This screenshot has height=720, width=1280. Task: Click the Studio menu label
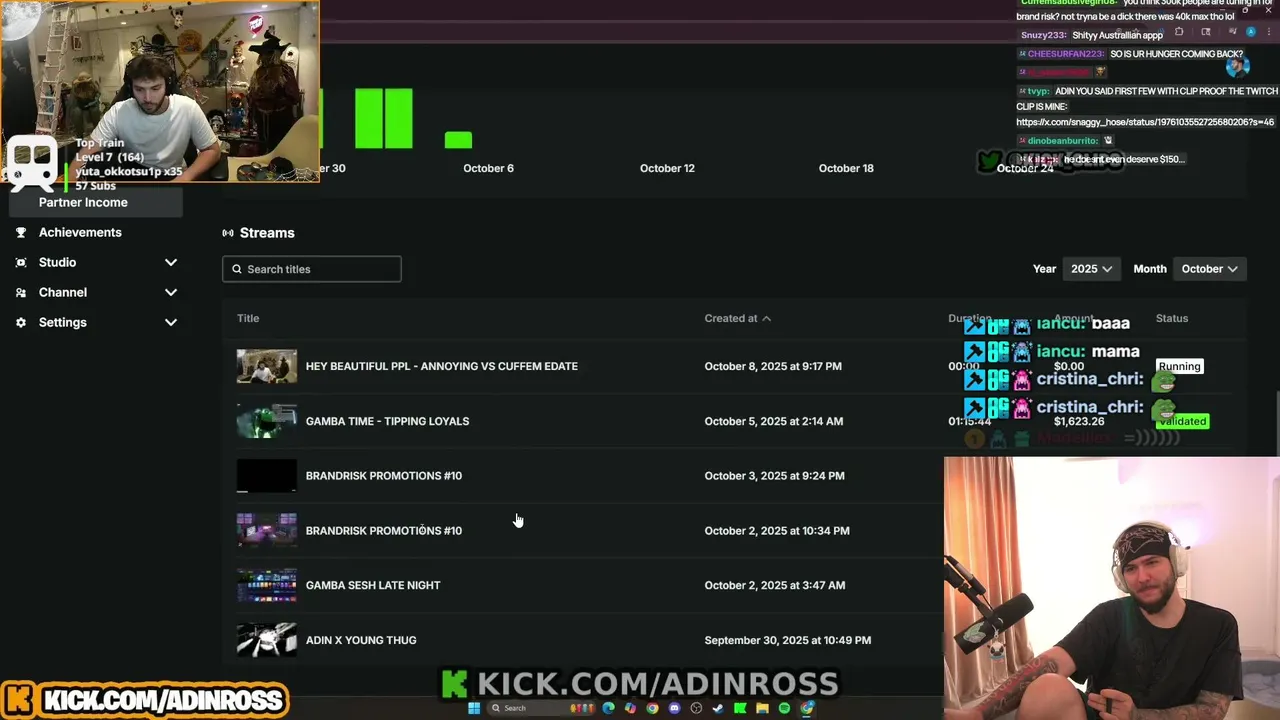click(x=57, y=262)
